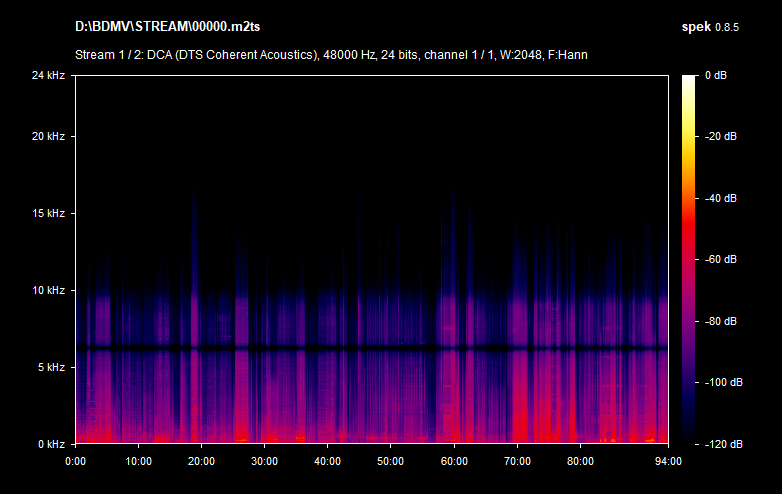782x494 pixels.
Task: Click the 0 kHz frequency axis label
Action: [x=50, y=444]
